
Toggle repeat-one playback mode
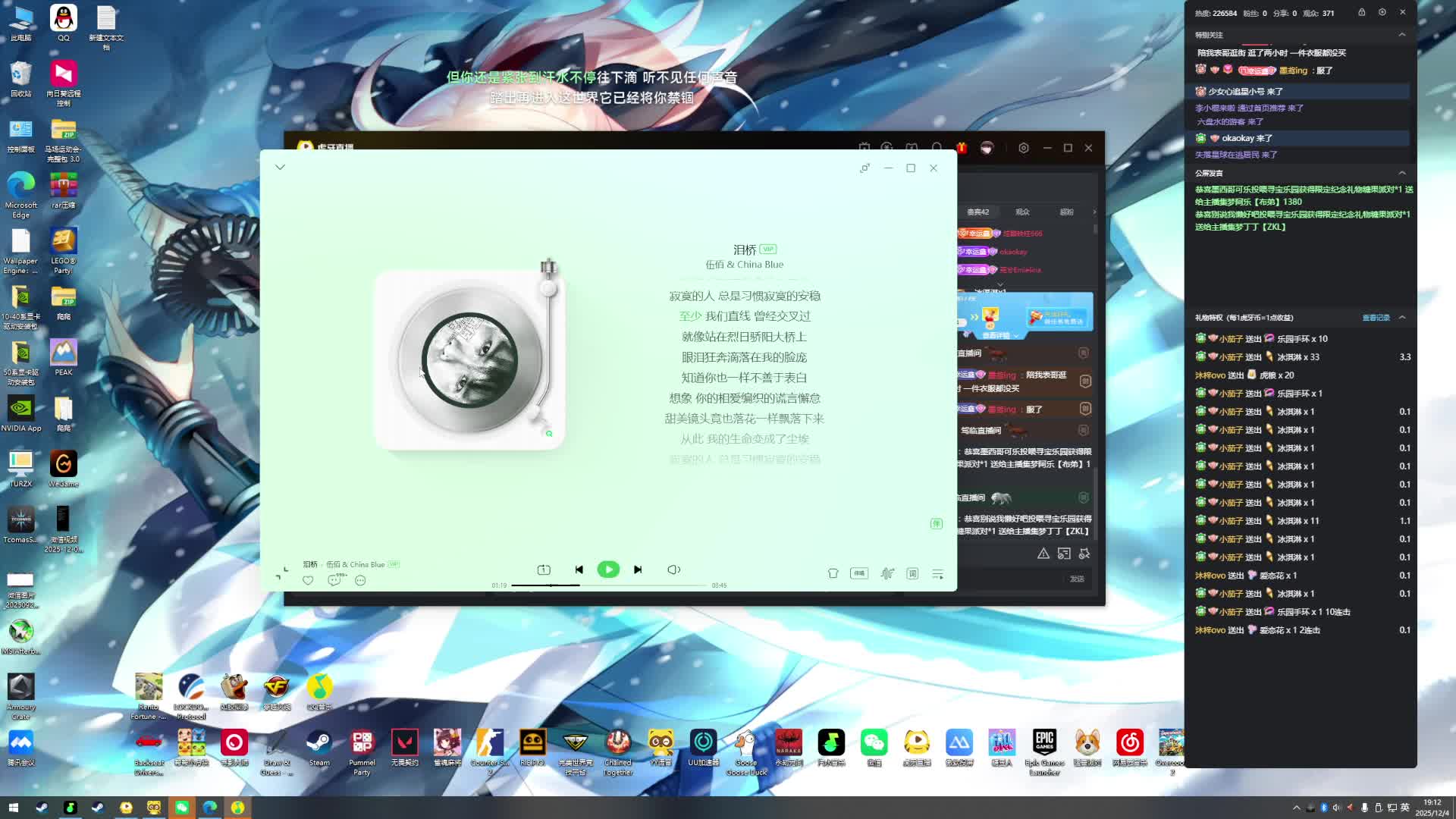544,570
